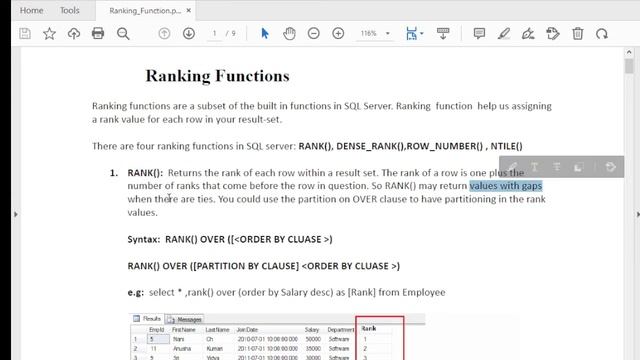The height and width of the screenshot is (360, 640).
Task: Click the Salary column header in results
Action: (x=312, y=330)
